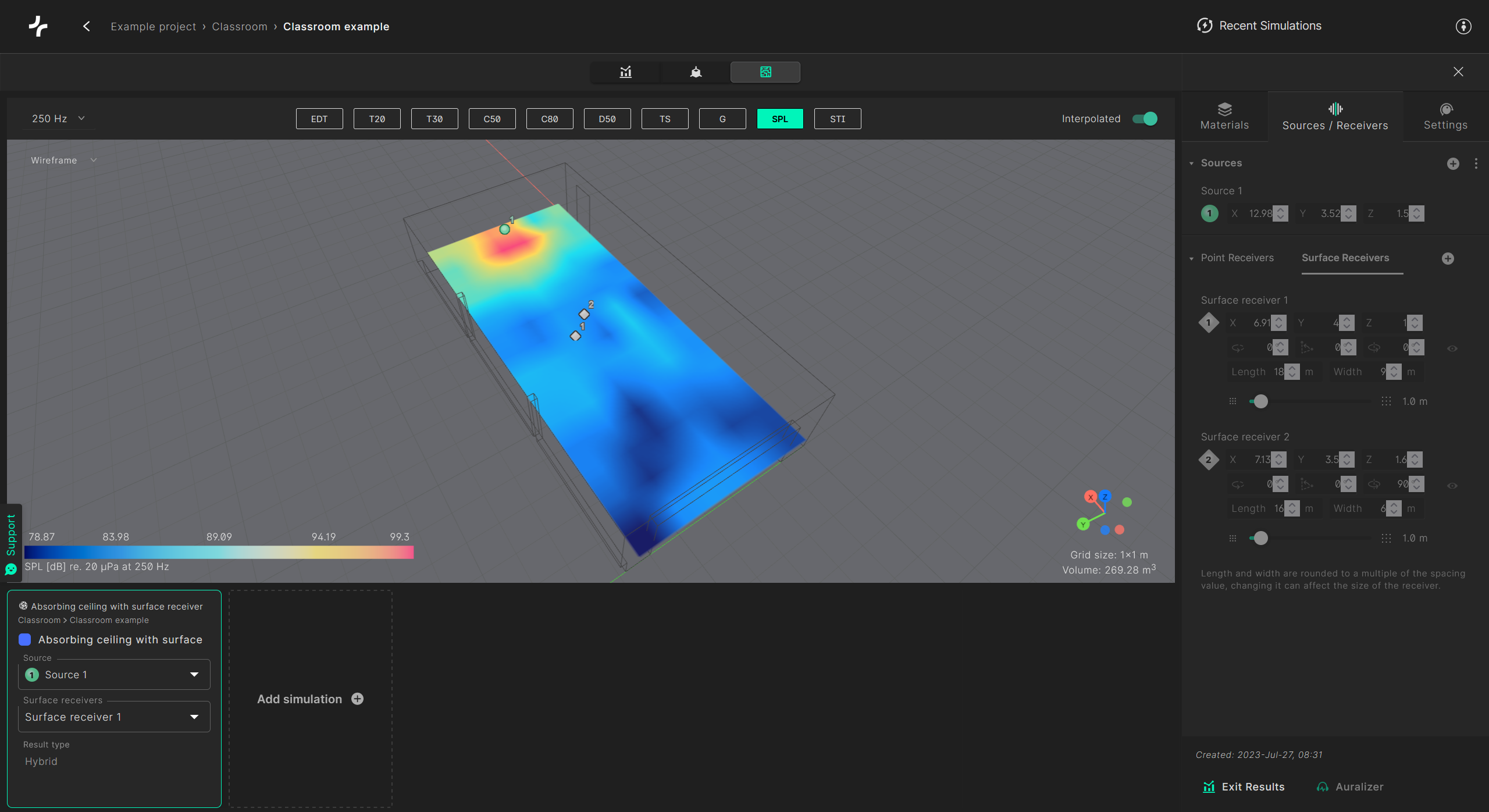Open the Settings tab

point(1445,116)
